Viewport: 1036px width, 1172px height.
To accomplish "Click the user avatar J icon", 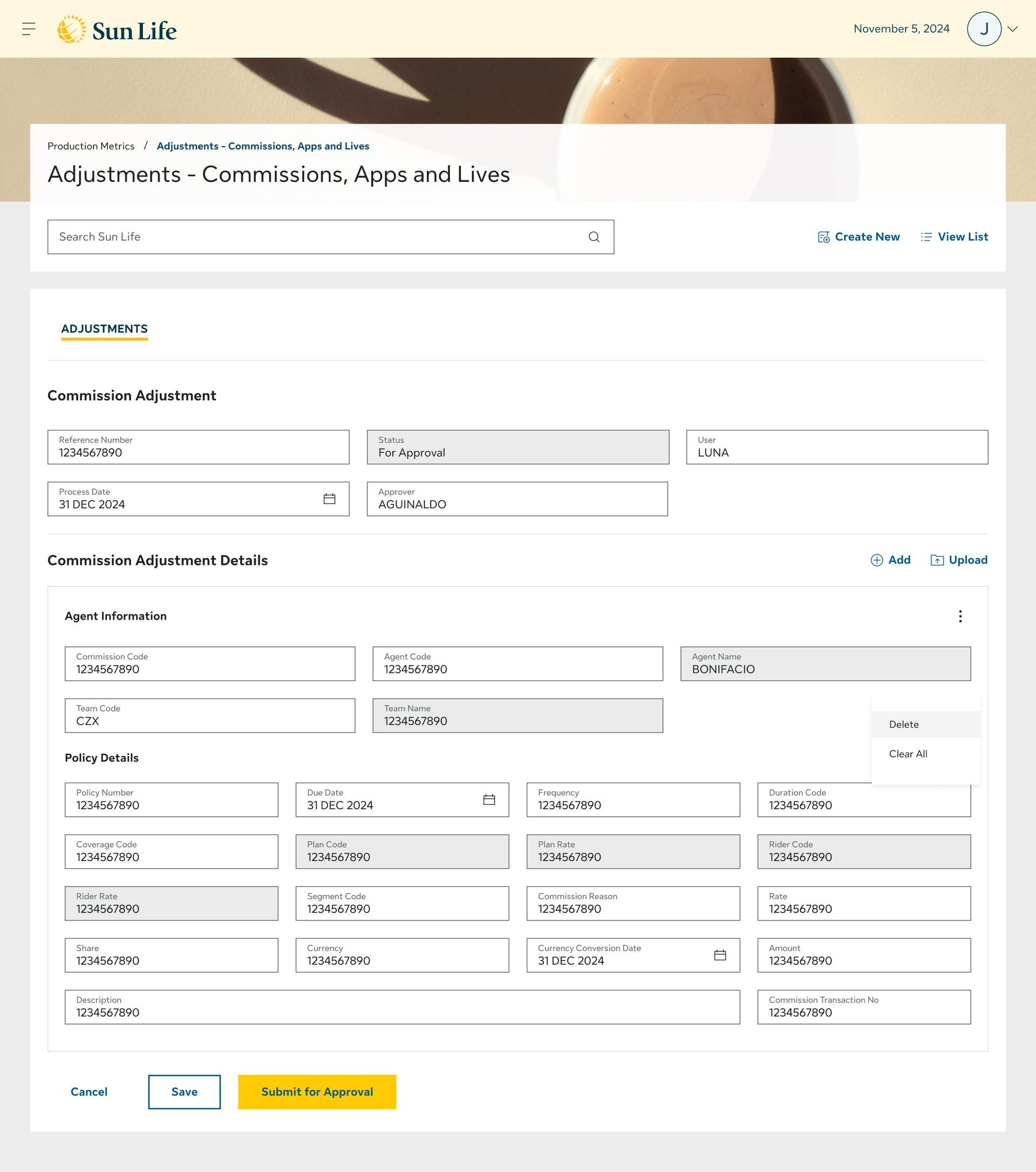I will point(983,29).
